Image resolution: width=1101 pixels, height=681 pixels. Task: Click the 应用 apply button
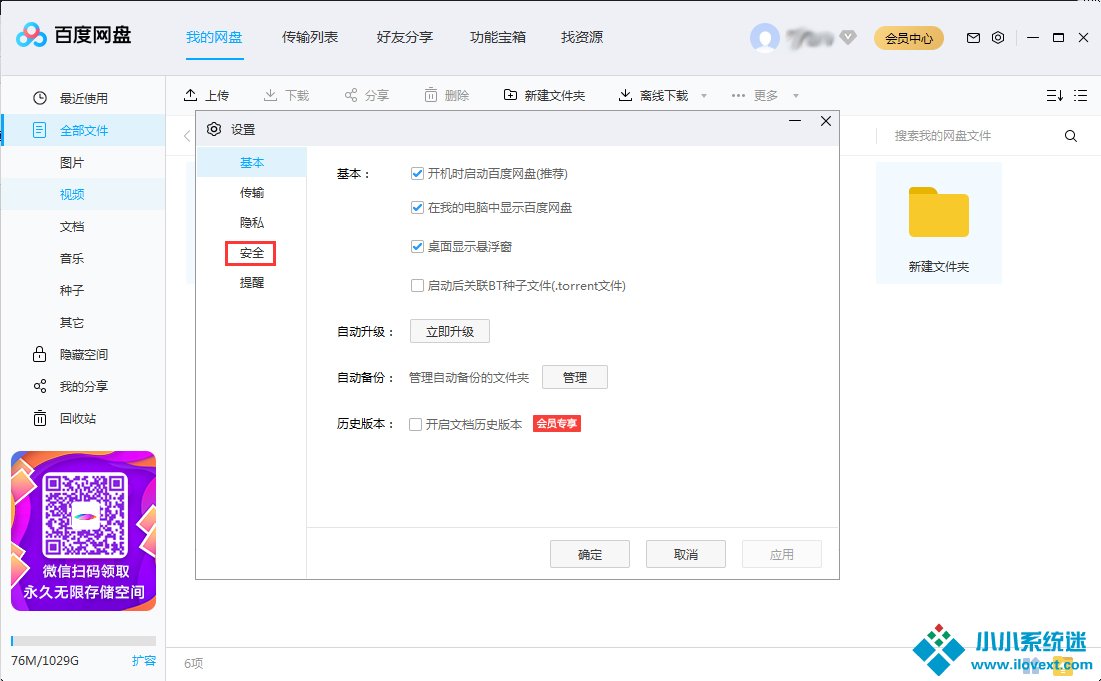[x=782, y=555]
